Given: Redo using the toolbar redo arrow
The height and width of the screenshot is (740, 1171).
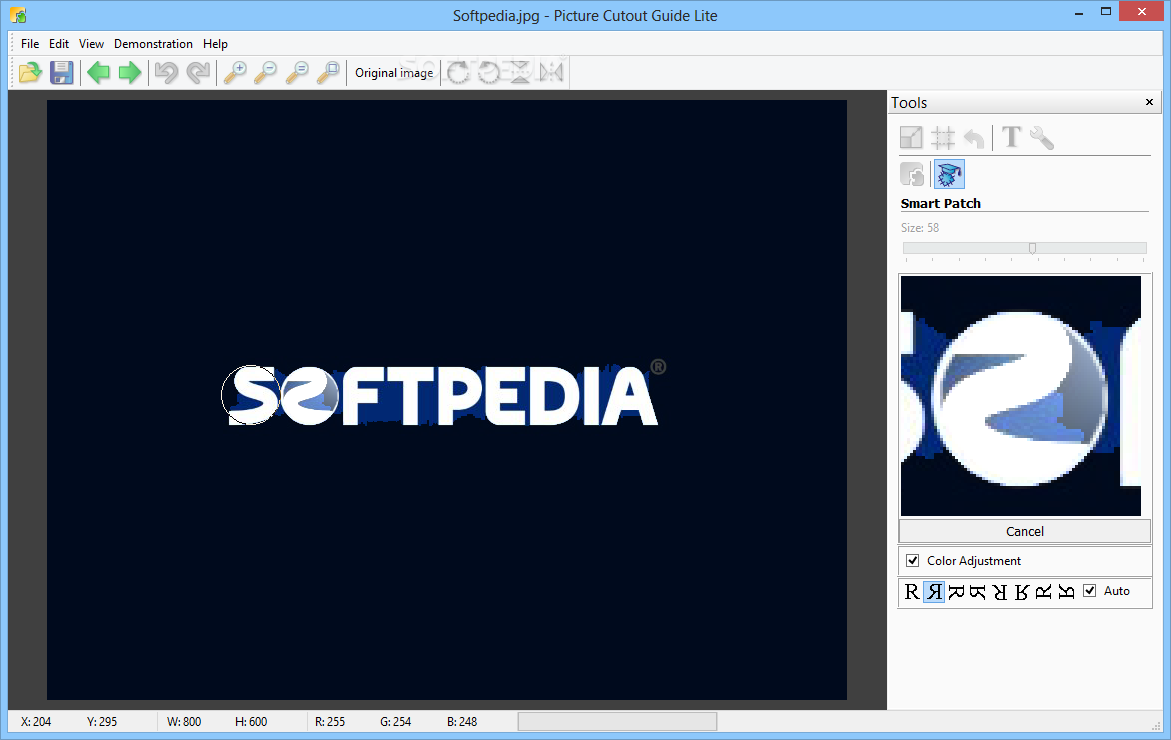Looking at the screenshot, I should (x=198, y=72).
